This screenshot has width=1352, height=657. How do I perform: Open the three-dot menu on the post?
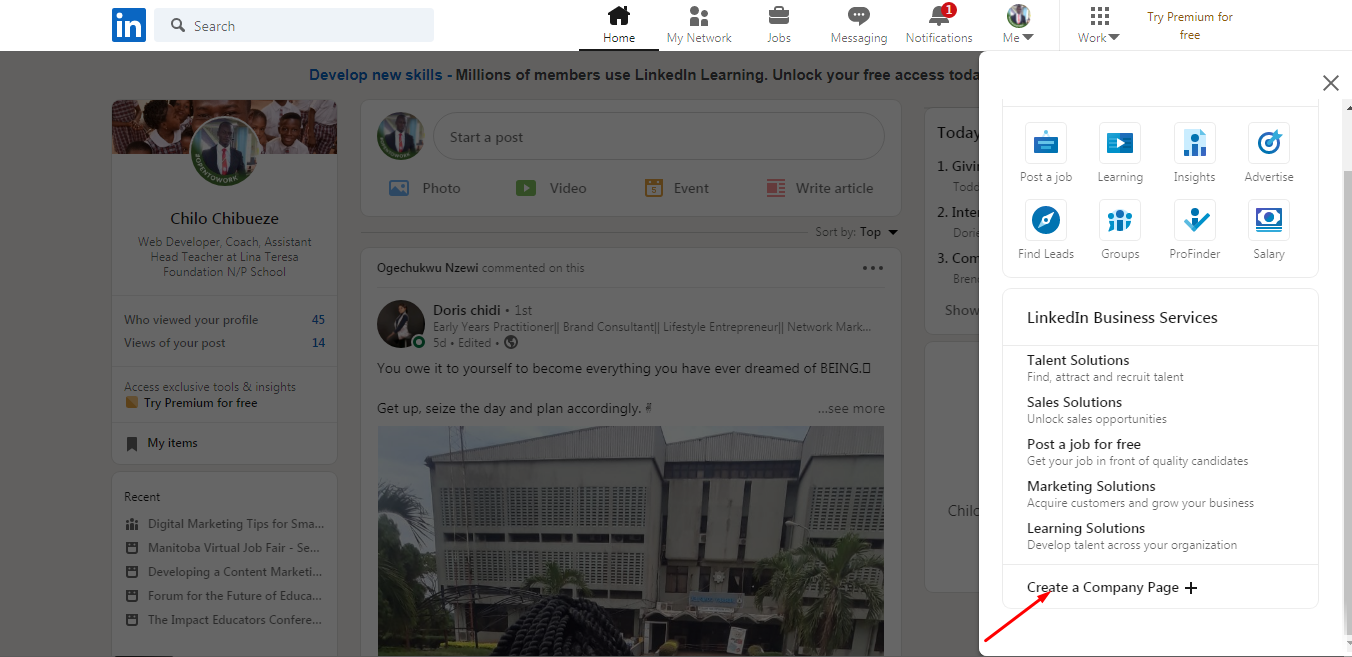873,268
